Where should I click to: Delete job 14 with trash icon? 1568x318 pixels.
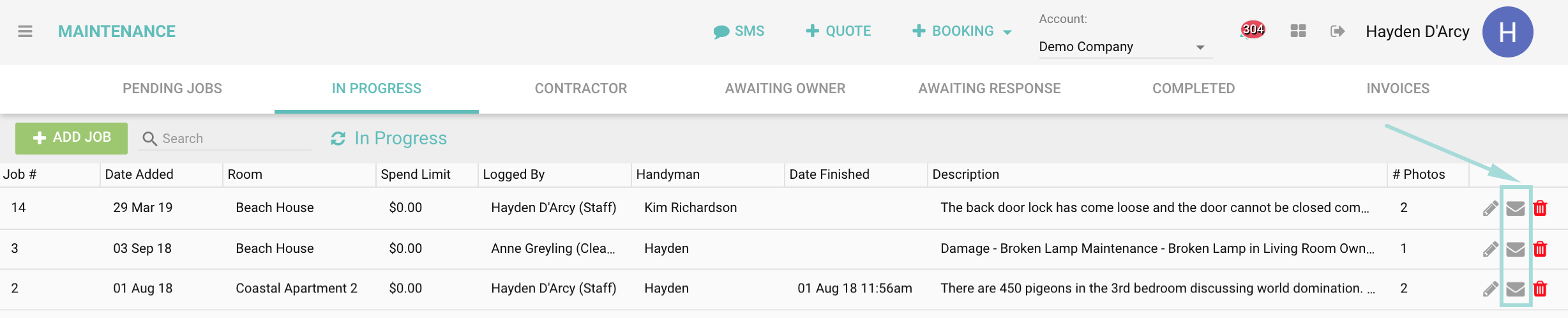point(1540,208)
